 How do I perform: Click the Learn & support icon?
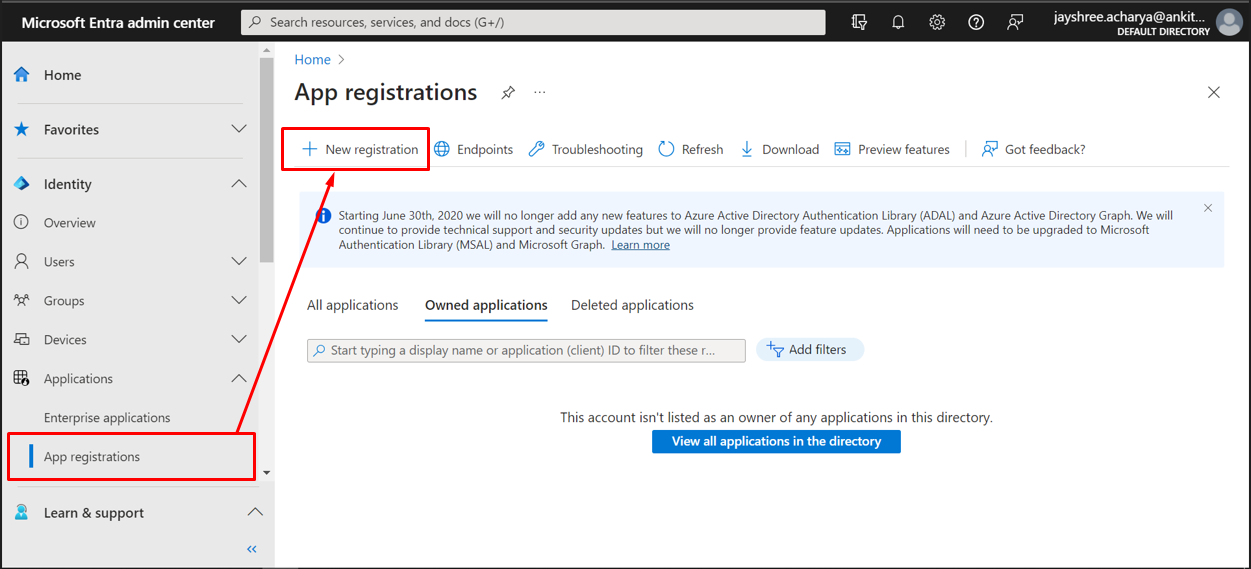22,512
